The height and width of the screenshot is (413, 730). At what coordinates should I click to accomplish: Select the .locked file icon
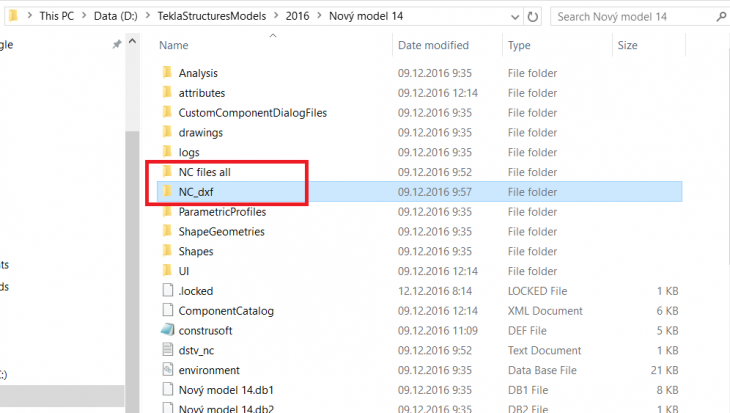(168, 291)
